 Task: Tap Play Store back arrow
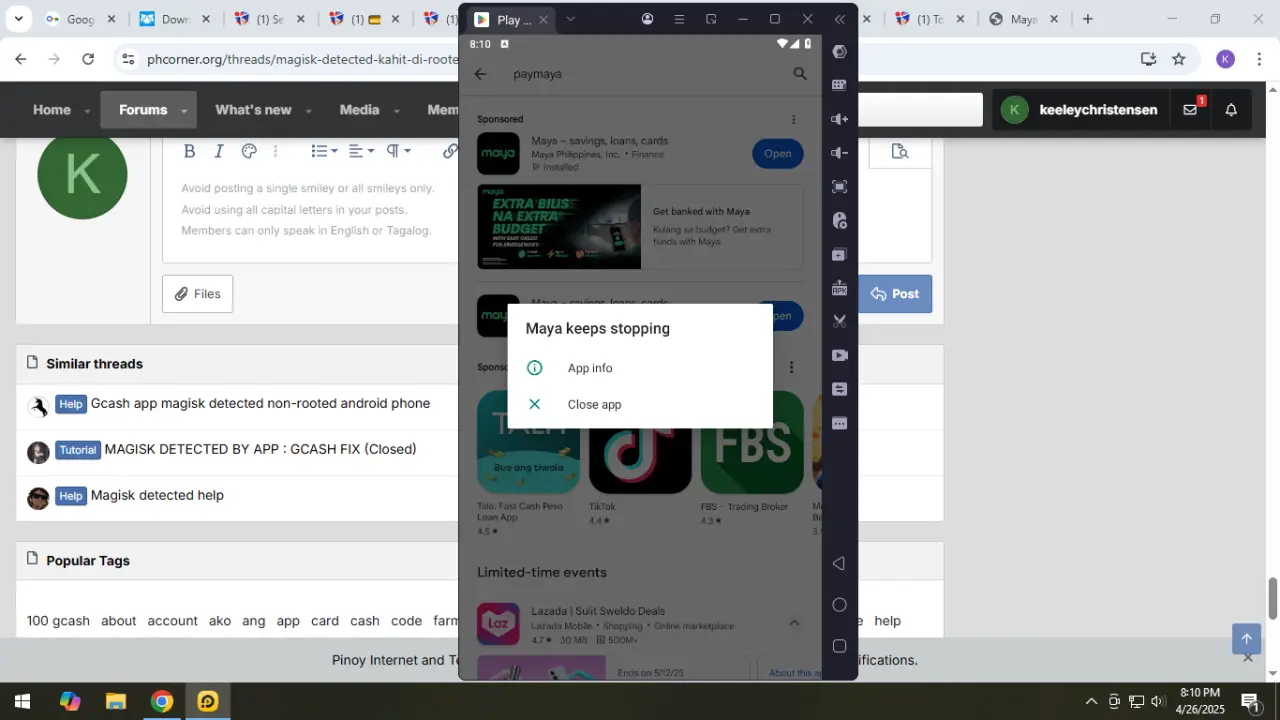pos(481,74)
